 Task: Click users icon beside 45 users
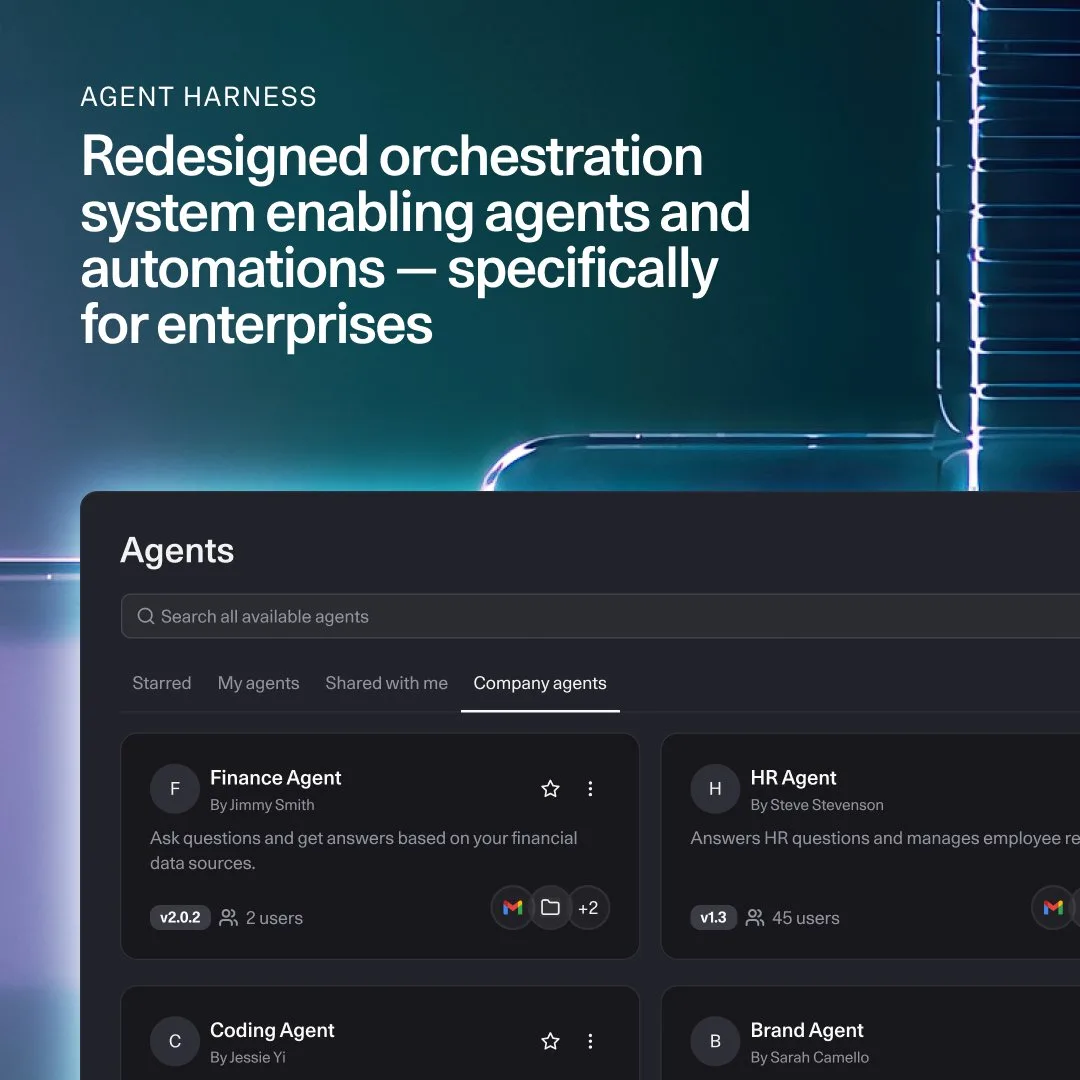tap(755, 917)
